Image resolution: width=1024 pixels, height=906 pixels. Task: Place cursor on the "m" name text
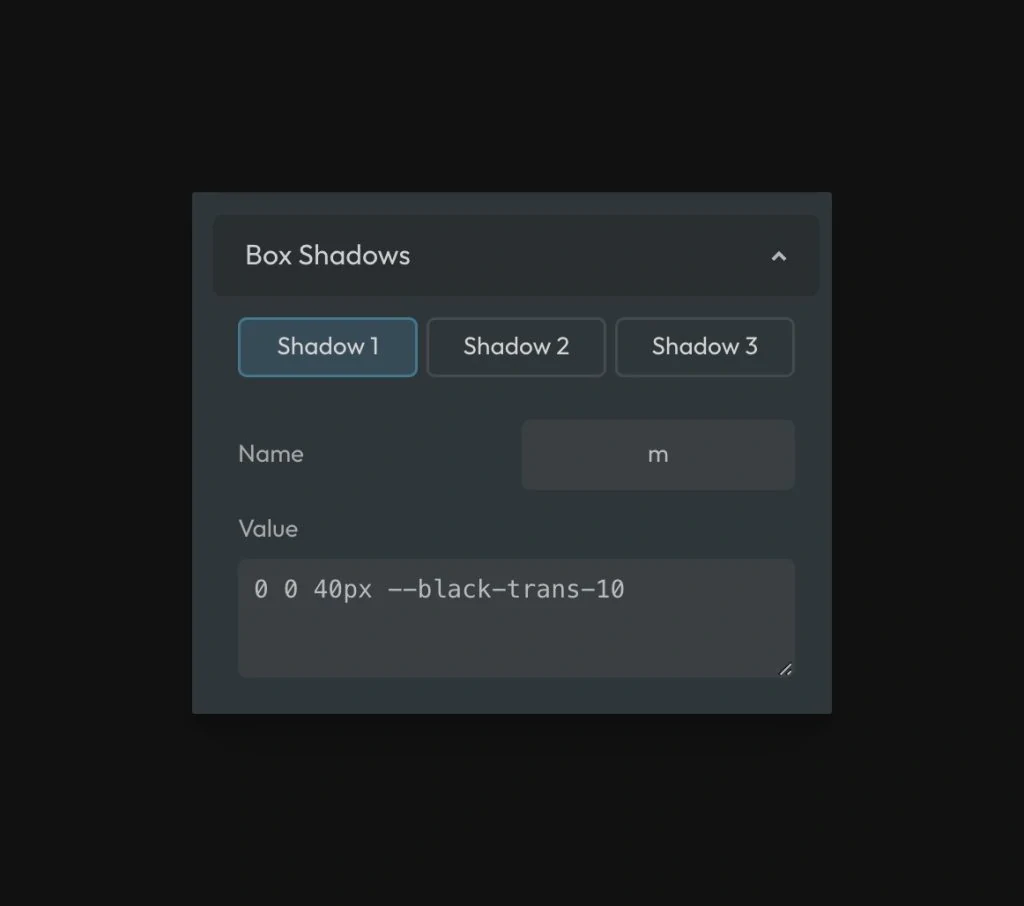tap(658, 455)
